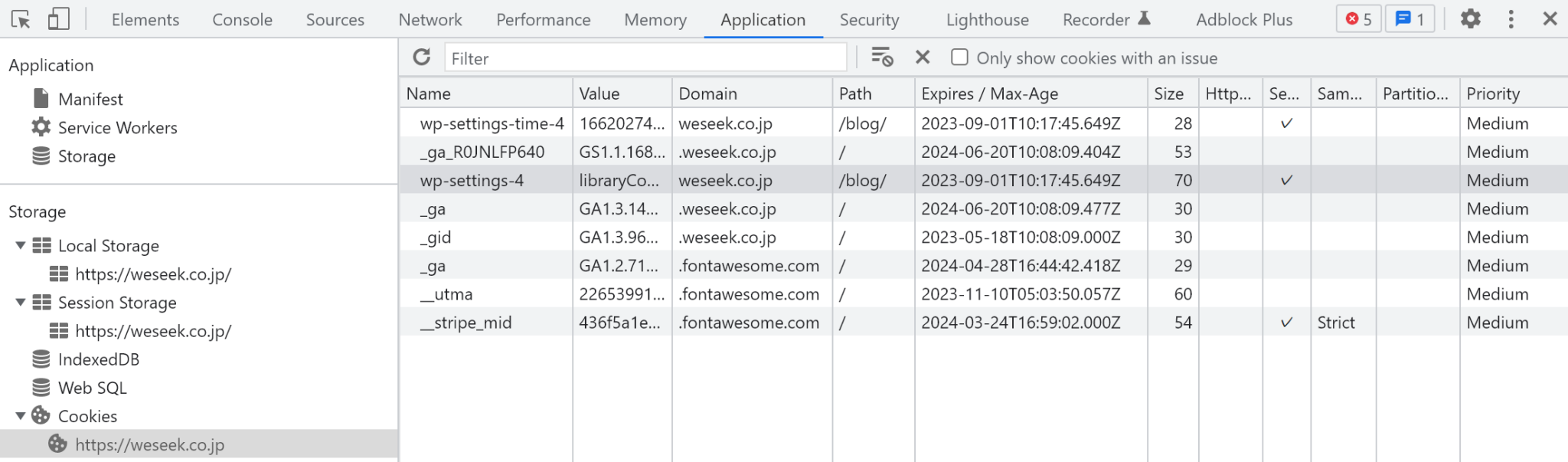Switch to the Console tab
Image resolution: width=1568 pixels, height=462 pixels.
242,20
